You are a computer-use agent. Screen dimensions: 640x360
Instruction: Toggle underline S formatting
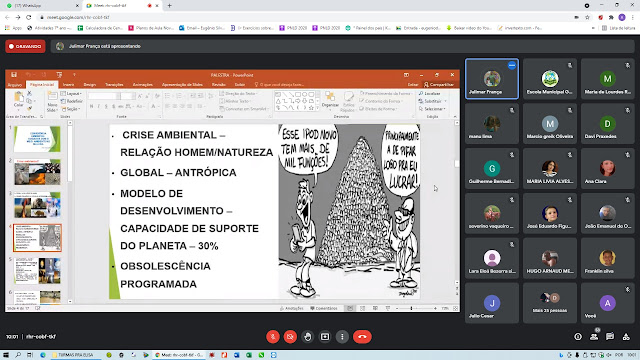[x=106, y=106]
